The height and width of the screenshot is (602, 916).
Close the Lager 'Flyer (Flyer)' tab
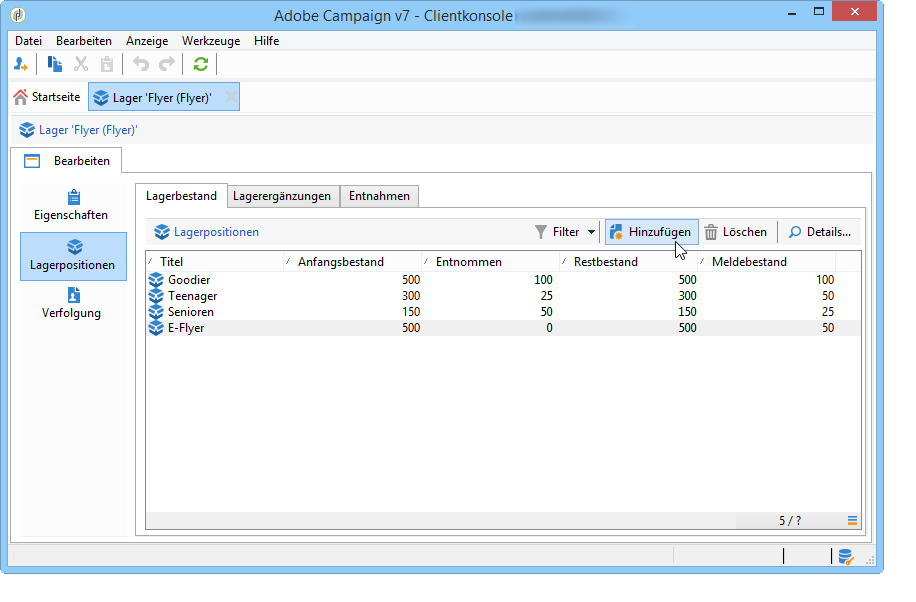click(x=231, y=96)
